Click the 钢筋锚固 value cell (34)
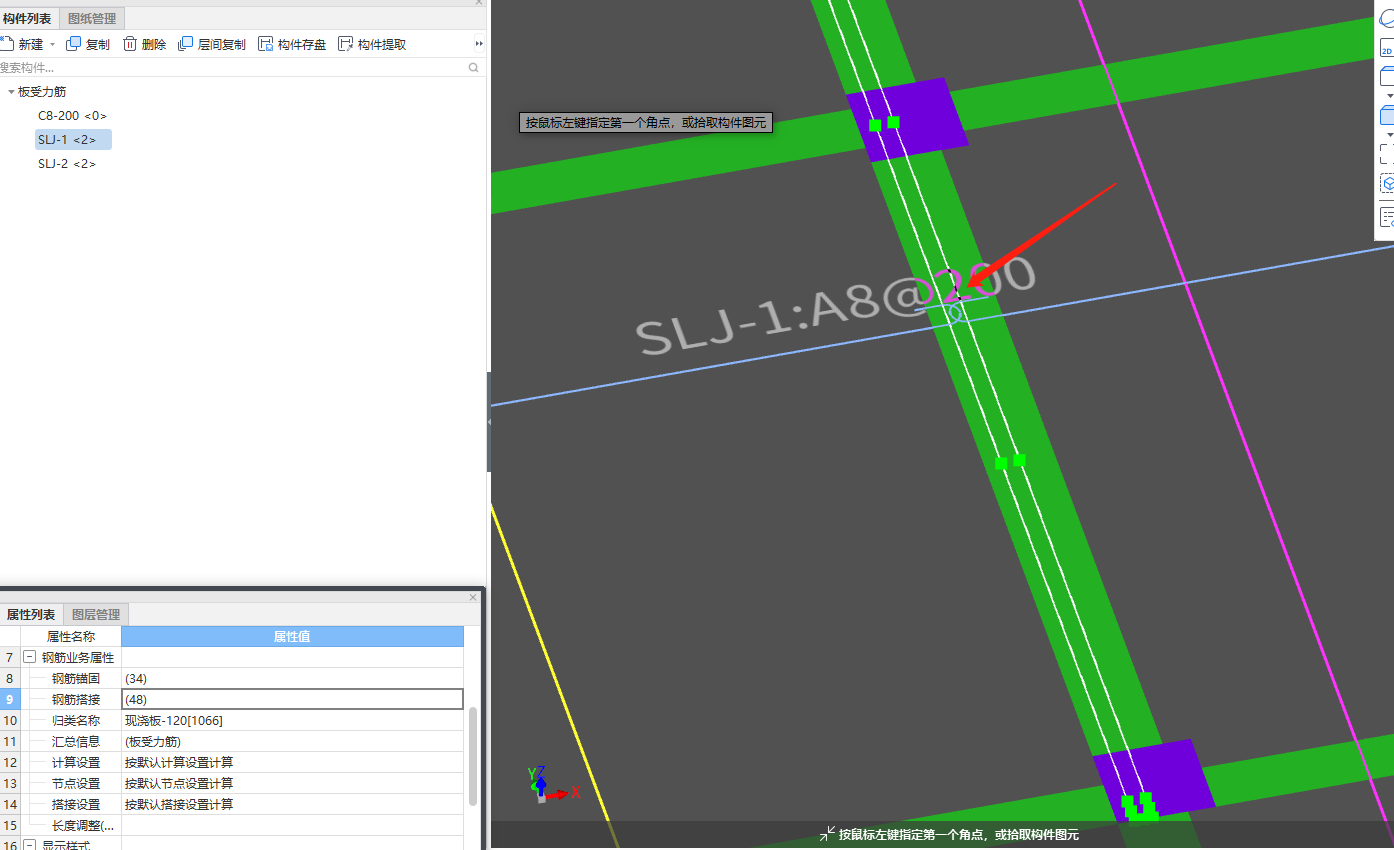The image size is (1394, 850). (292, 678)
